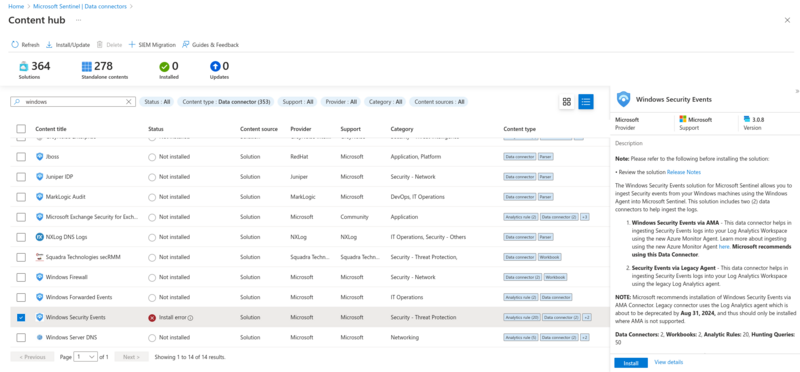Sort by Provider column header
The image size is (800, 372).
pyautogui.click(x=301, y=129)
